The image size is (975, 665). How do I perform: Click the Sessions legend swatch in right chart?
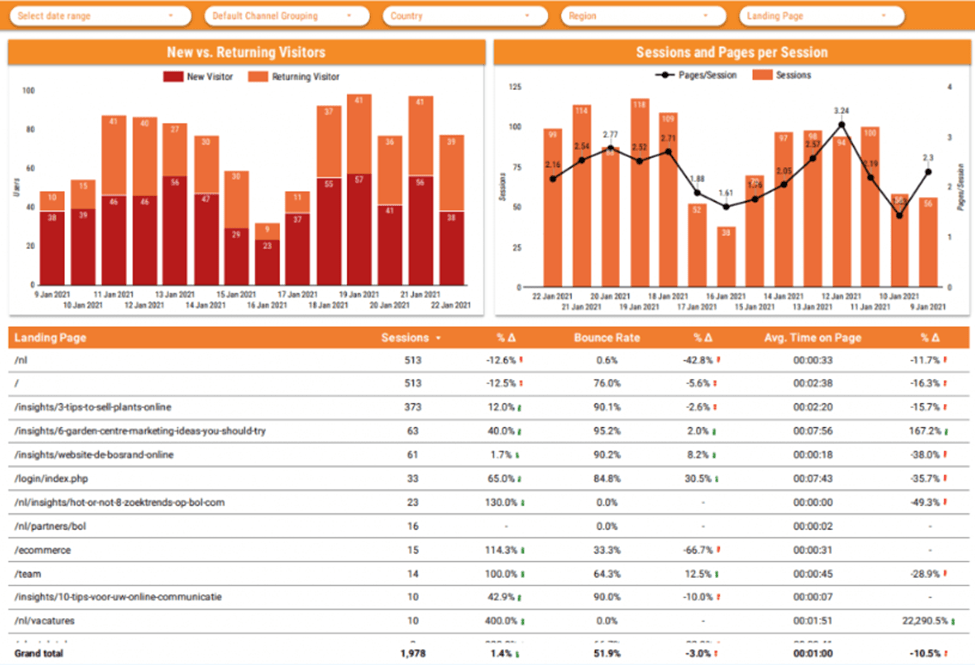tap(762, 75)
